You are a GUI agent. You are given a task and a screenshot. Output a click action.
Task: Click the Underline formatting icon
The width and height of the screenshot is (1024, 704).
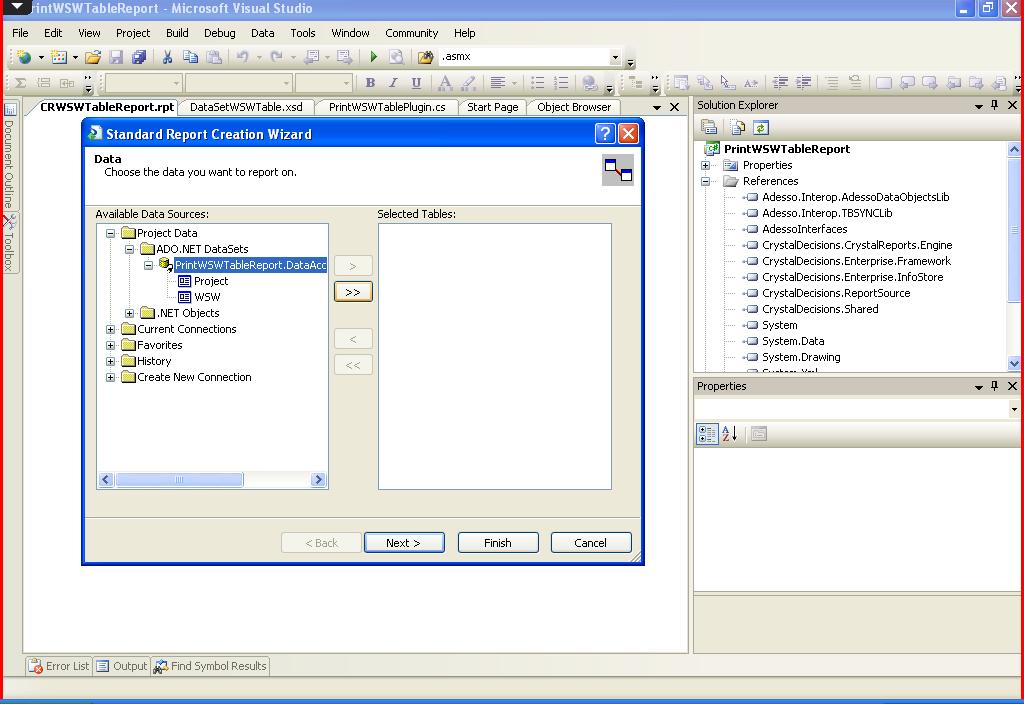[x=416, y=83]
